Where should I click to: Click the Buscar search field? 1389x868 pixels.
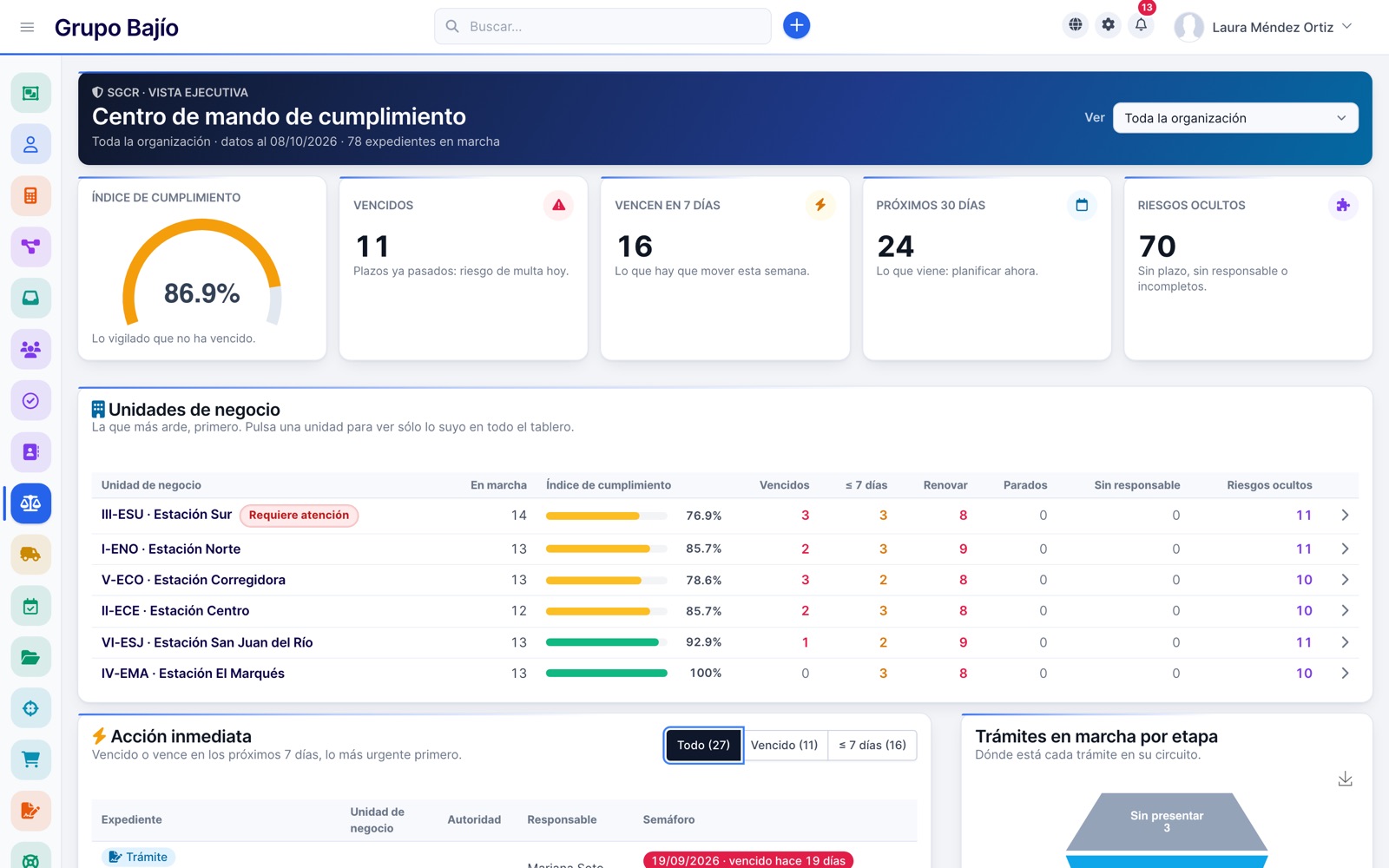tap(602, 26)
